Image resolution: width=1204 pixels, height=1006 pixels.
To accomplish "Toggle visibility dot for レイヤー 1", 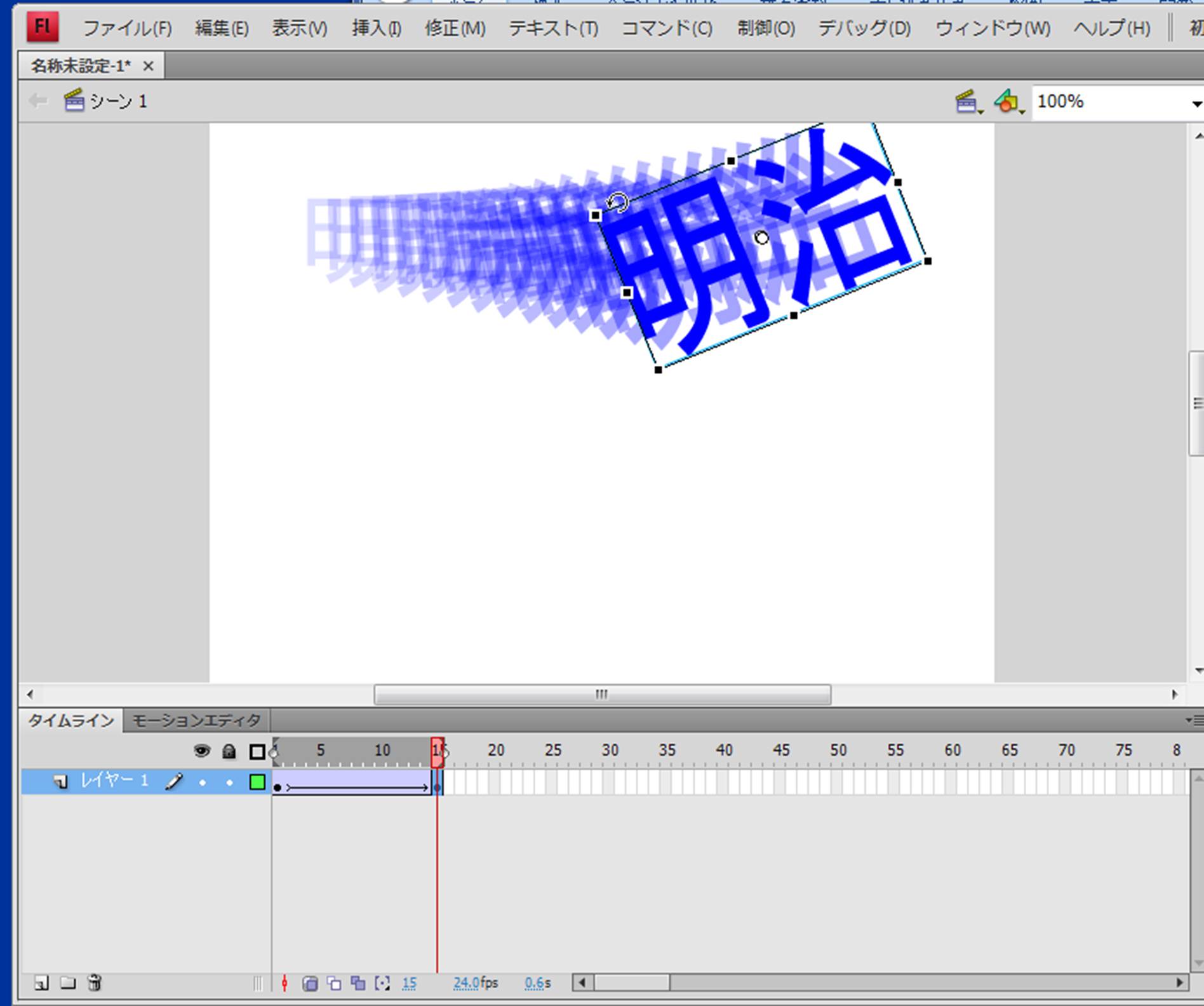I will pyautogui.click(x=203, y=782).
